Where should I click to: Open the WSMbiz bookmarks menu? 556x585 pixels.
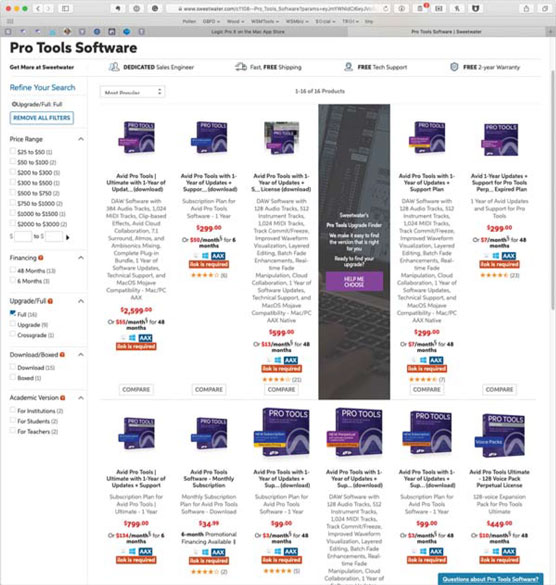point(297,21)
